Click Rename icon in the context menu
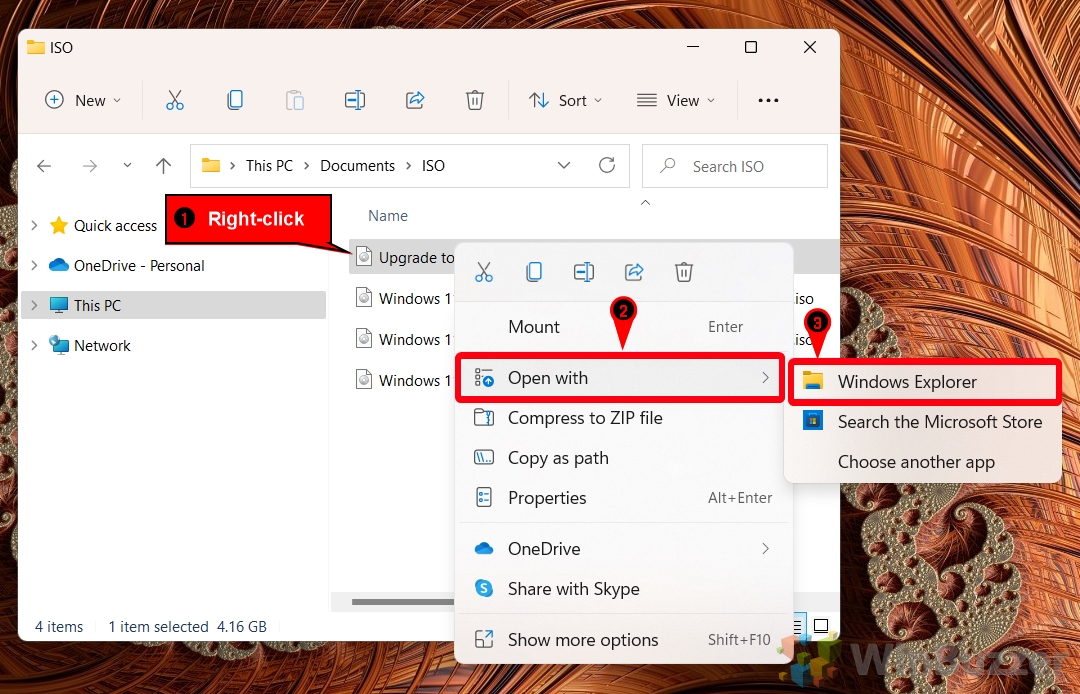Screen dimensions: 1080x694 [x=583, y=272]
